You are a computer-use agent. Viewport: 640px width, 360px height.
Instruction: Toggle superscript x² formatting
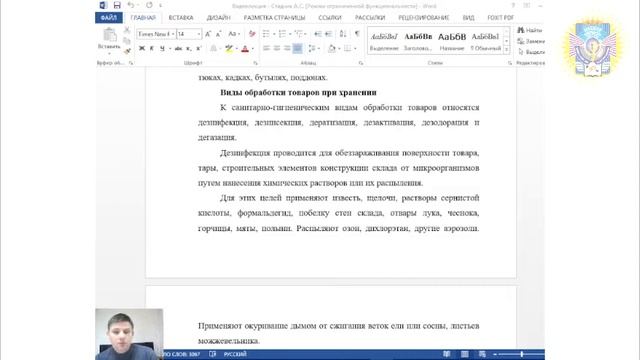point(199,49)
